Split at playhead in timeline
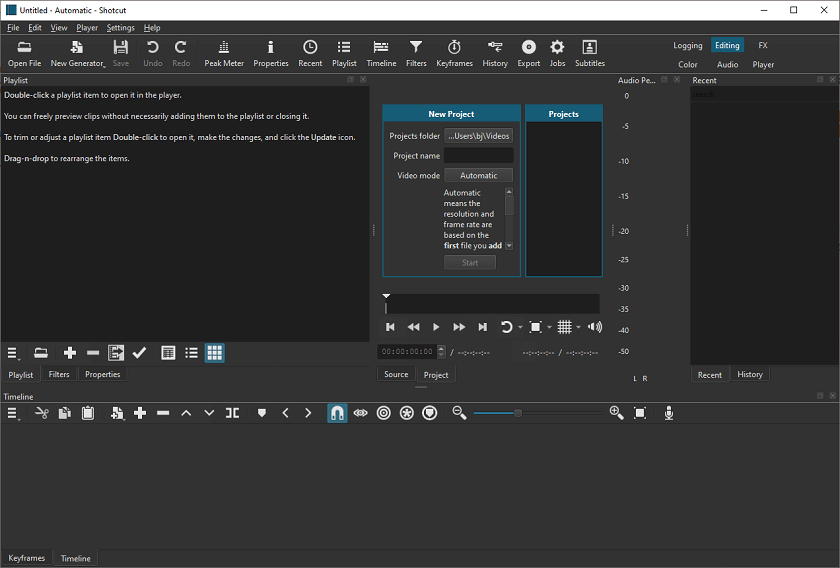This screenshot has height=568, width=840. [232, 413]
